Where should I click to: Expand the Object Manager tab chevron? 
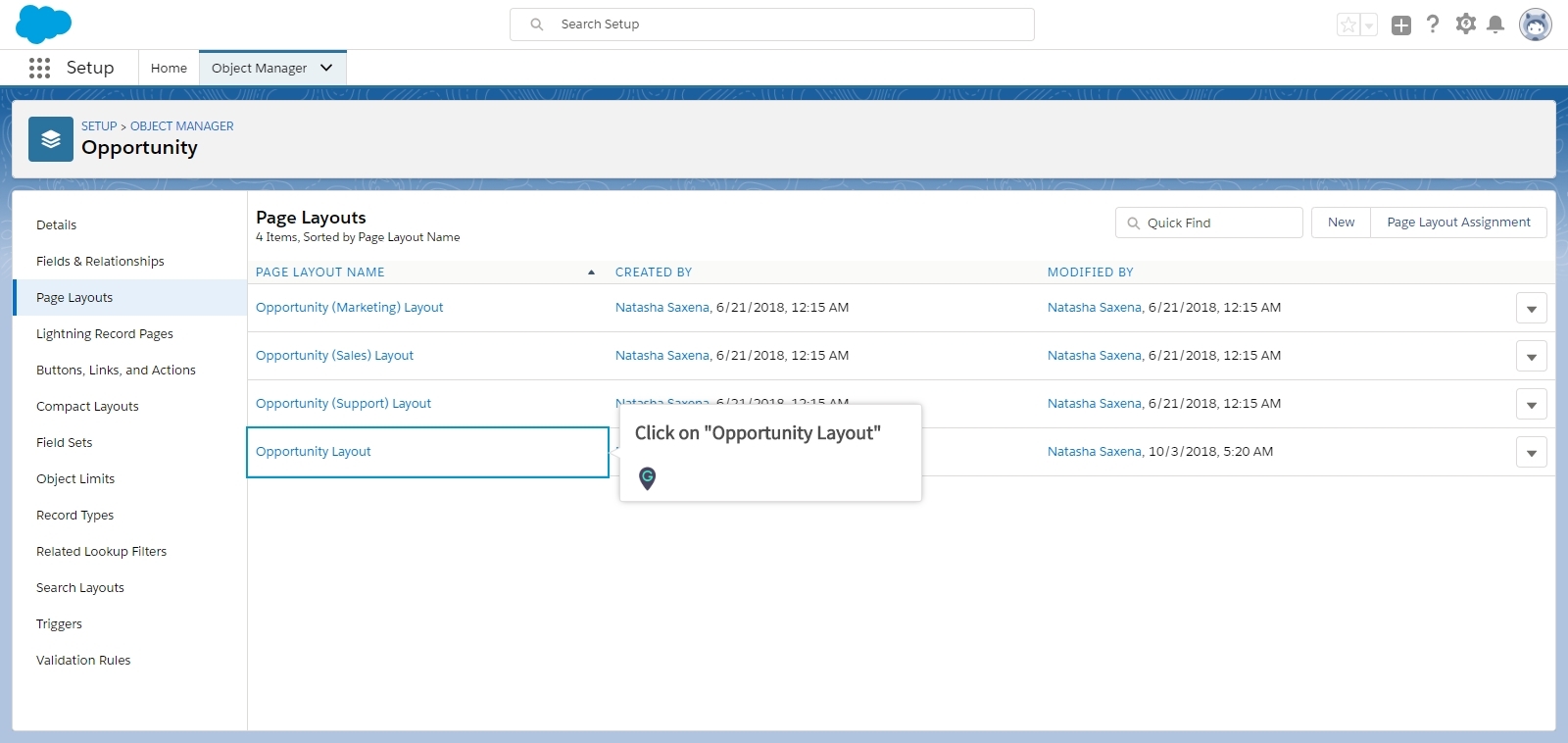coord(326,68)
